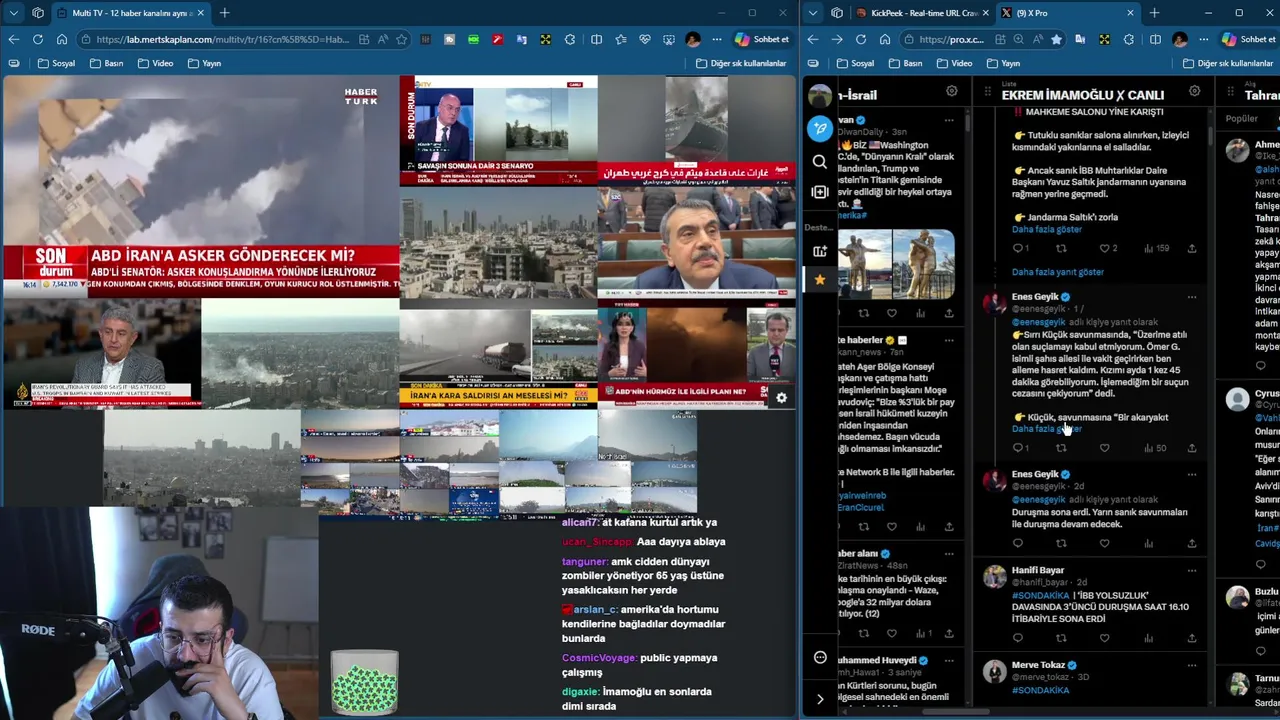Click the compose post button in X Pro sidebar
The width and height of the screenshot is (1280, 720).
click(x=820, y=128)
